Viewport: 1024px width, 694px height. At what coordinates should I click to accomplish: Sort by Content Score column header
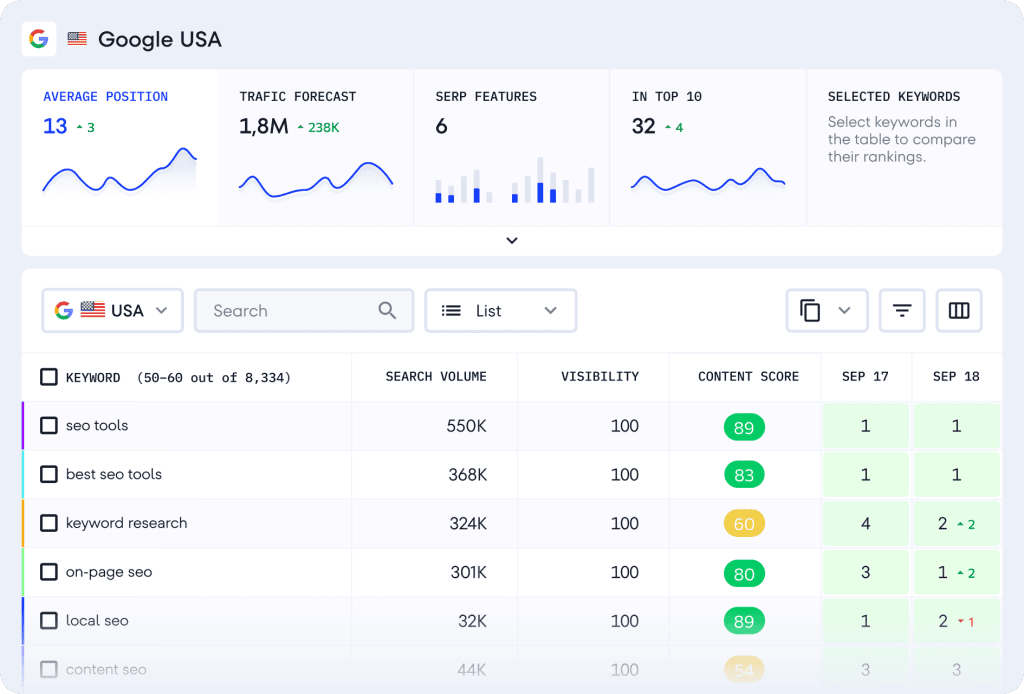748,377
